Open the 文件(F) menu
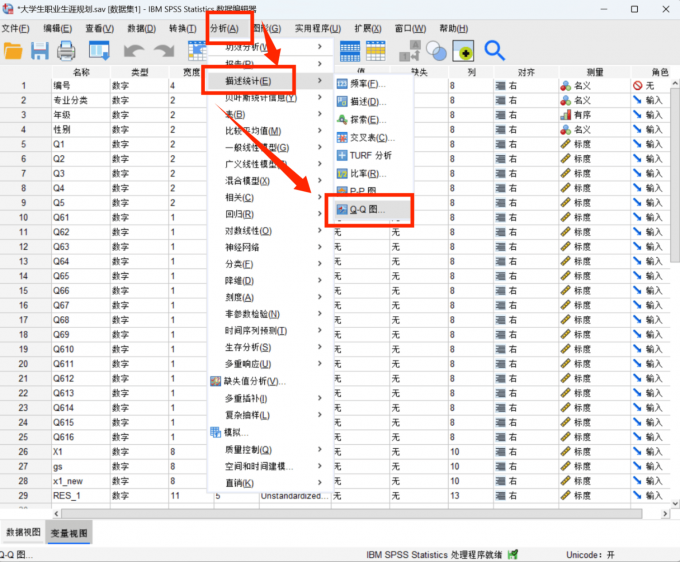The image size is (680, 562). click(16, 28)
